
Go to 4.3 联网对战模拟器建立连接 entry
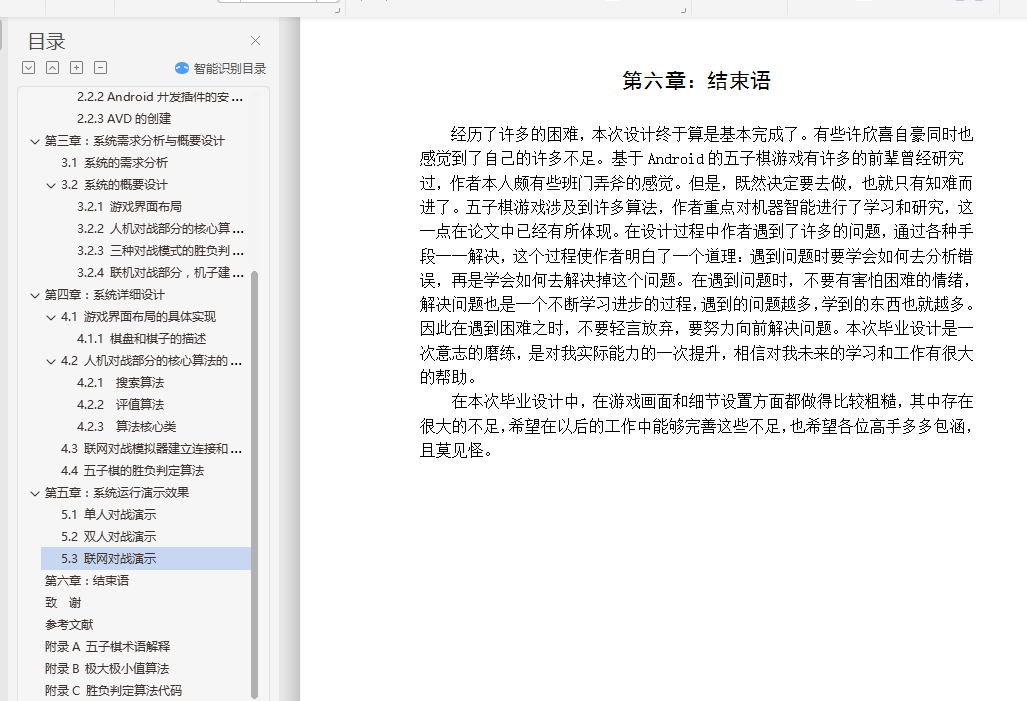point(151,449)
